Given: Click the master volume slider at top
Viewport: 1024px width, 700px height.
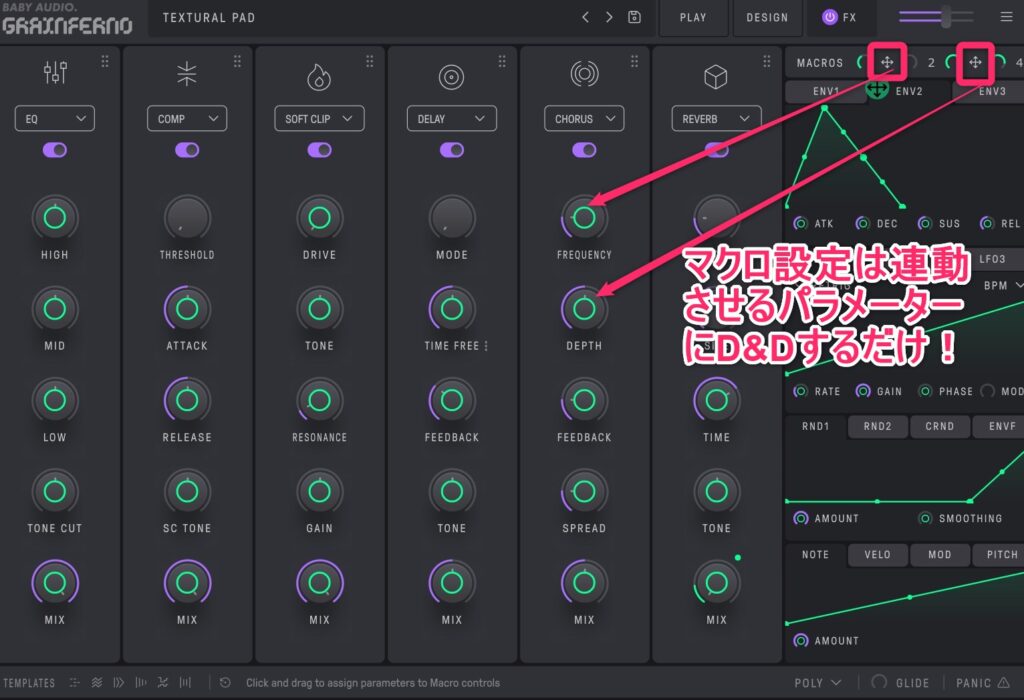Looking at the screenshot, I should 936,16.
